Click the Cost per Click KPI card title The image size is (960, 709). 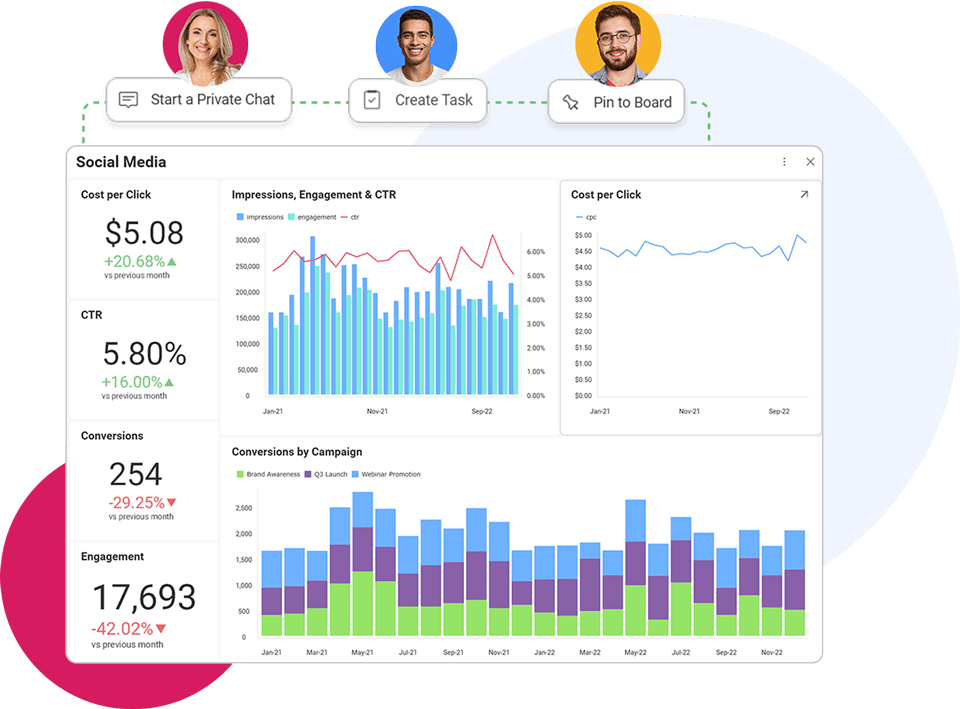click(116, 195)
